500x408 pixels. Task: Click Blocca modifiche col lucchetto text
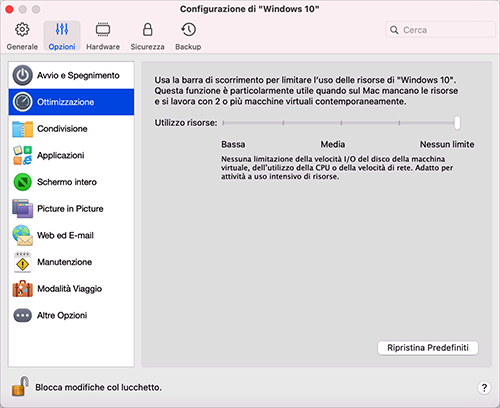[98, 387]
